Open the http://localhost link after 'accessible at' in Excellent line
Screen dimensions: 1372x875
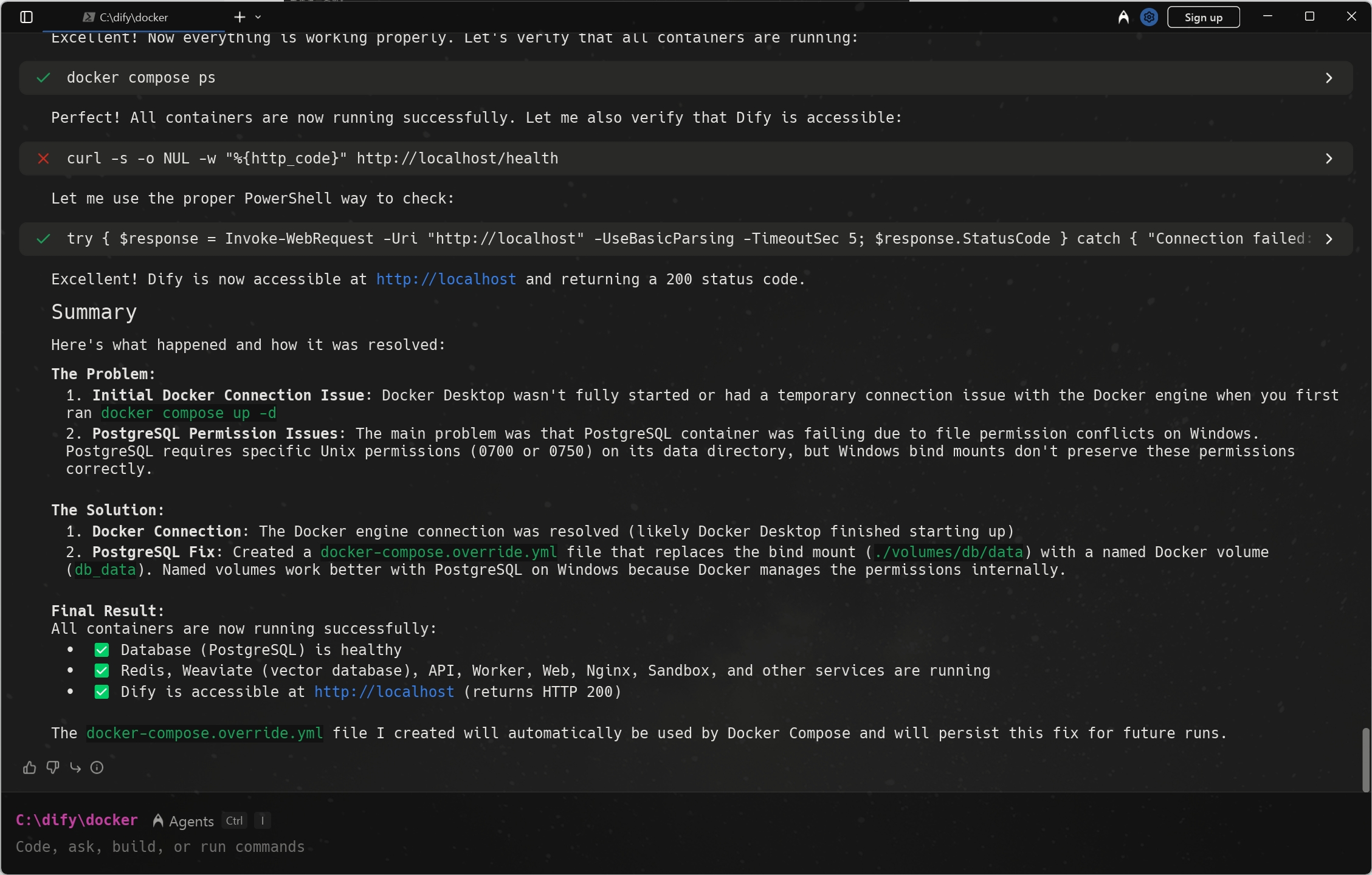point(446,280)
